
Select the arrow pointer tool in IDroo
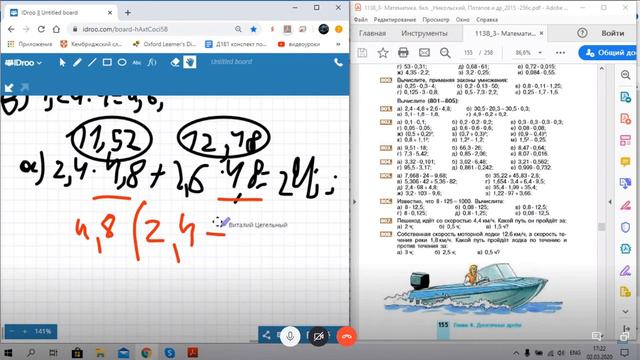pyautogui.click(x=62, y=62)
